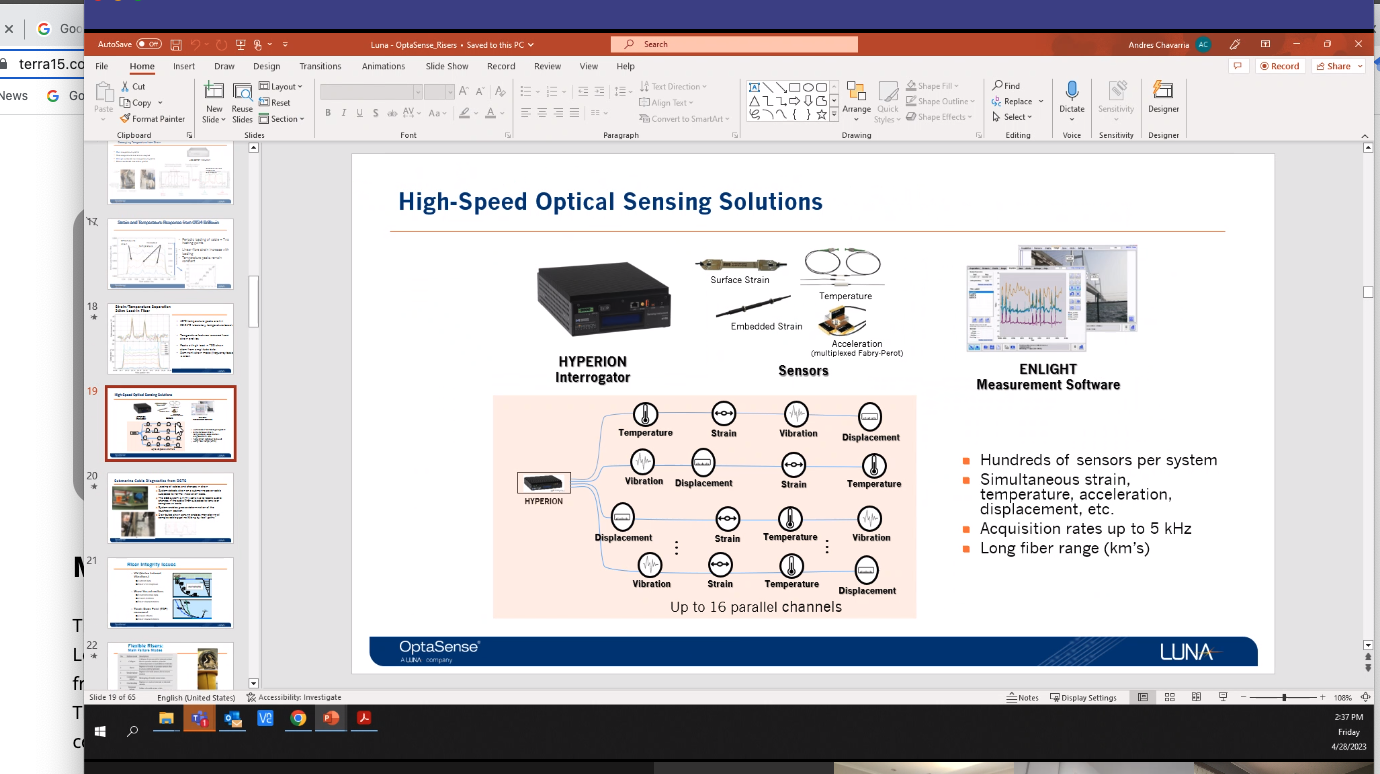
Task: Click Format Painter
Action: [152, 119]
